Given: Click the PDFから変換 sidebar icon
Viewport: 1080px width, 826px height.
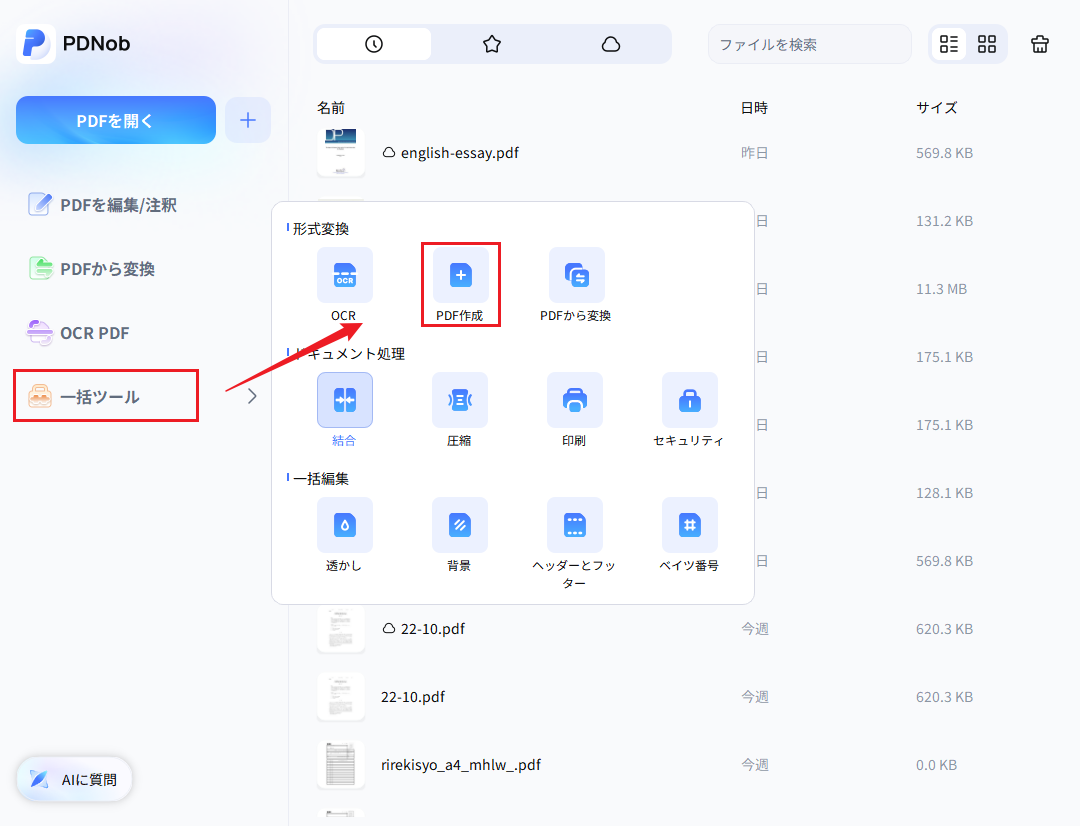Looking at the screenshot, I should click(41, 269).
